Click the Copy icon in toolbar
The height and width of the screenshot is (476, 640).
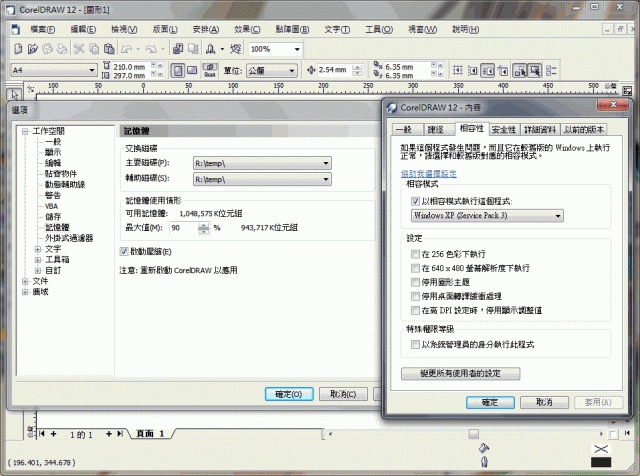coord(94,49)
